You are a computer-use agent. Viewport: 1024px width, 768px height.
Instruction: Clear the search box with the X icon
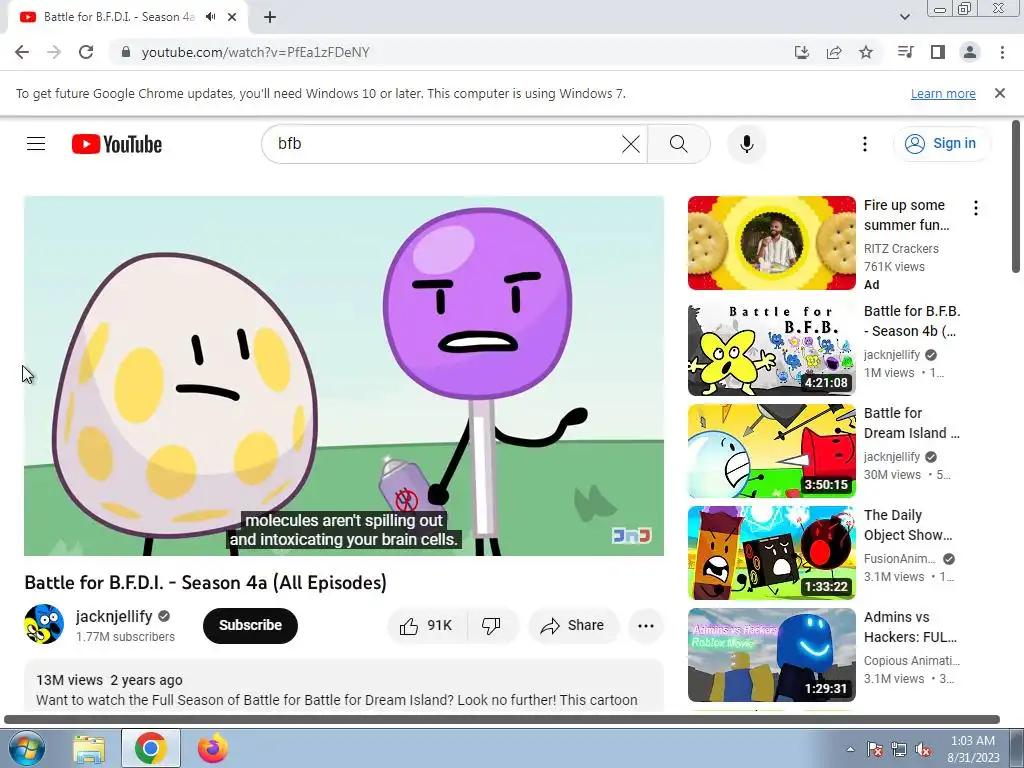pyautogui.click(x=630, y=144)
